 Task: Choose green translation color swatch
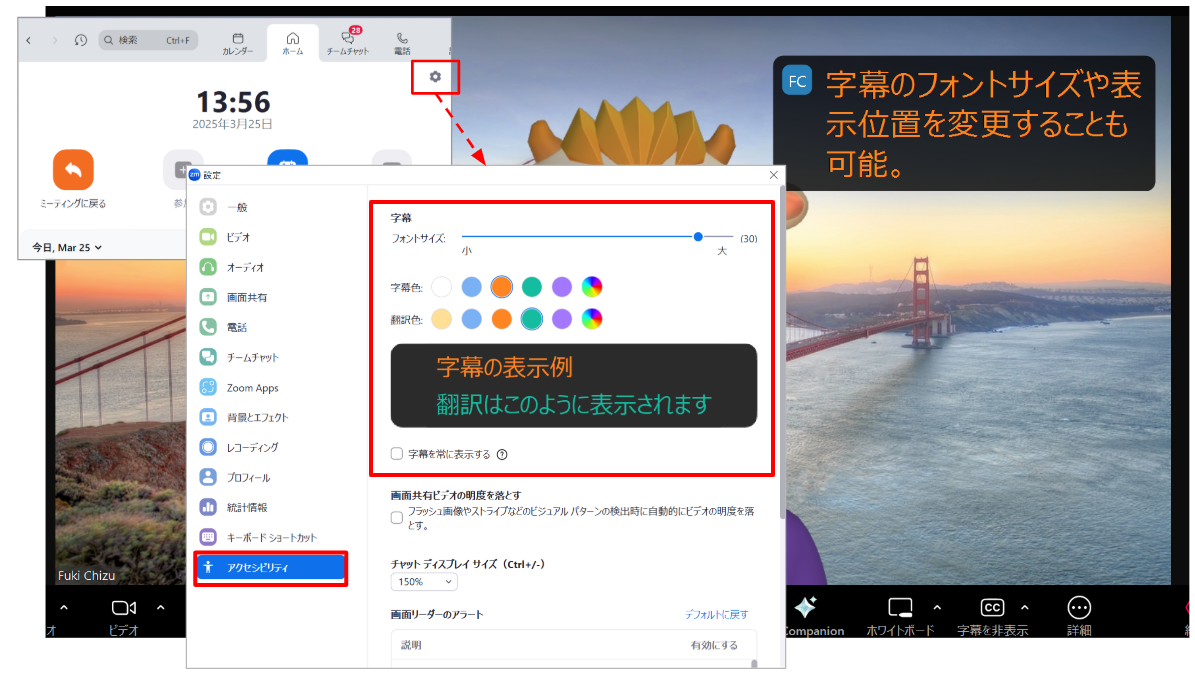pos(532,319)
